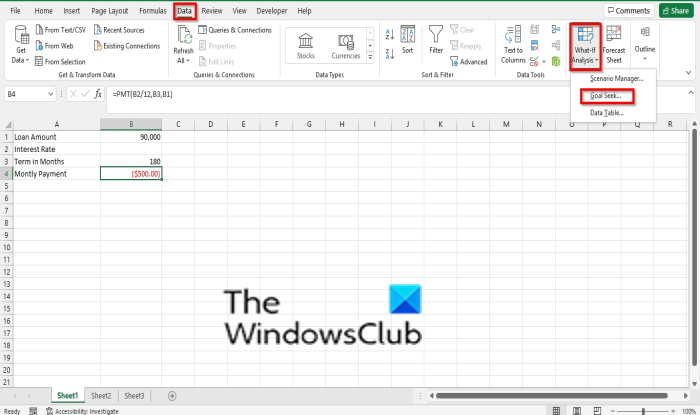Screen dimensions: 700x415
Task: Open the Page Layout tab
Action: (109, 11)
